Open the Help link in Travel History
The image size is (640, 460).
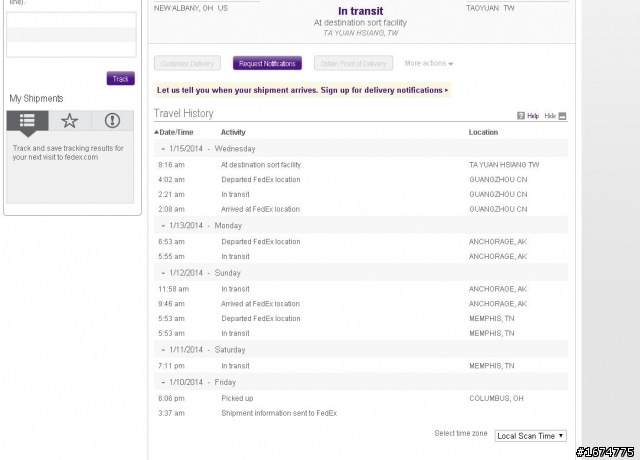(533, 116)
